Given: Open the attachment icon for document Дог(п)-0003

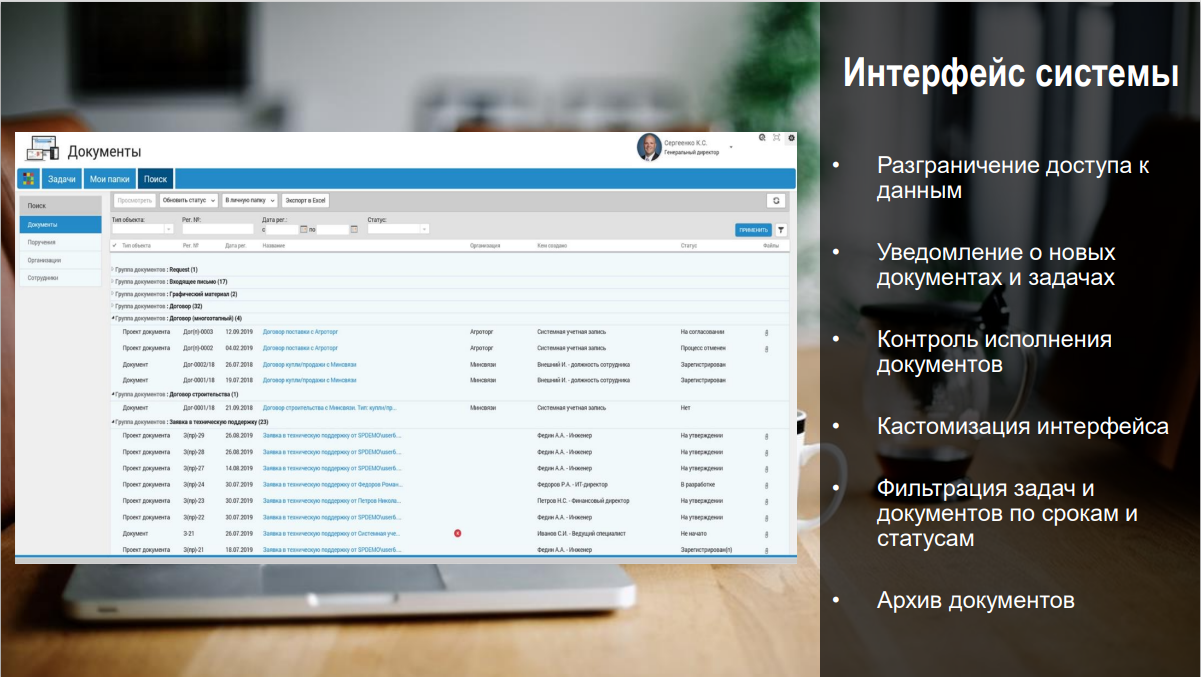Looking at the screenshot, I should [x=766, y=332].
